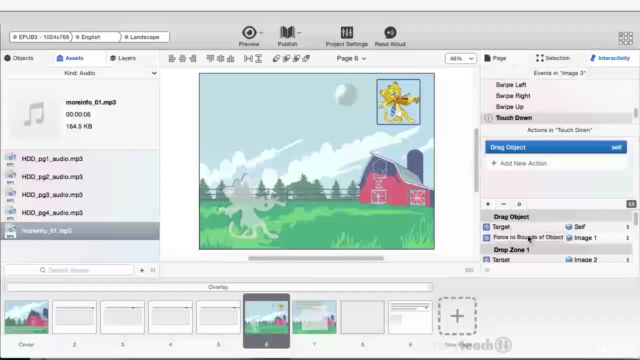This screenshot has height=360, width=640.
Task: Click the list view icon beside asset search
Action: click(x=153, y=270)
